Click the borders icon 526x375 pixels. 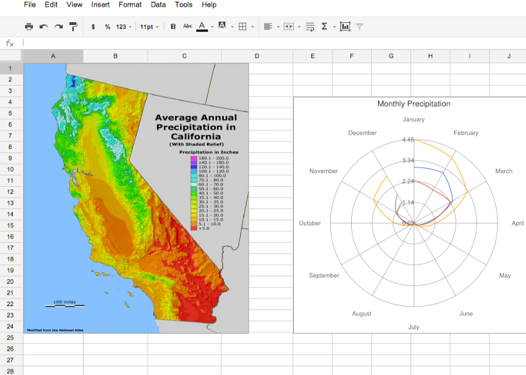[242, 26]
